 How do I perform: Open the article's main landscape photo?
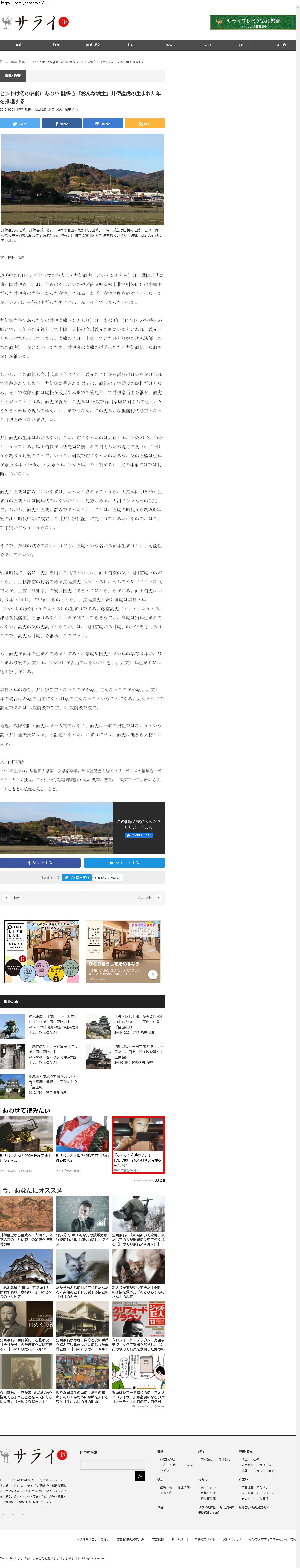(x=82, y=180)
